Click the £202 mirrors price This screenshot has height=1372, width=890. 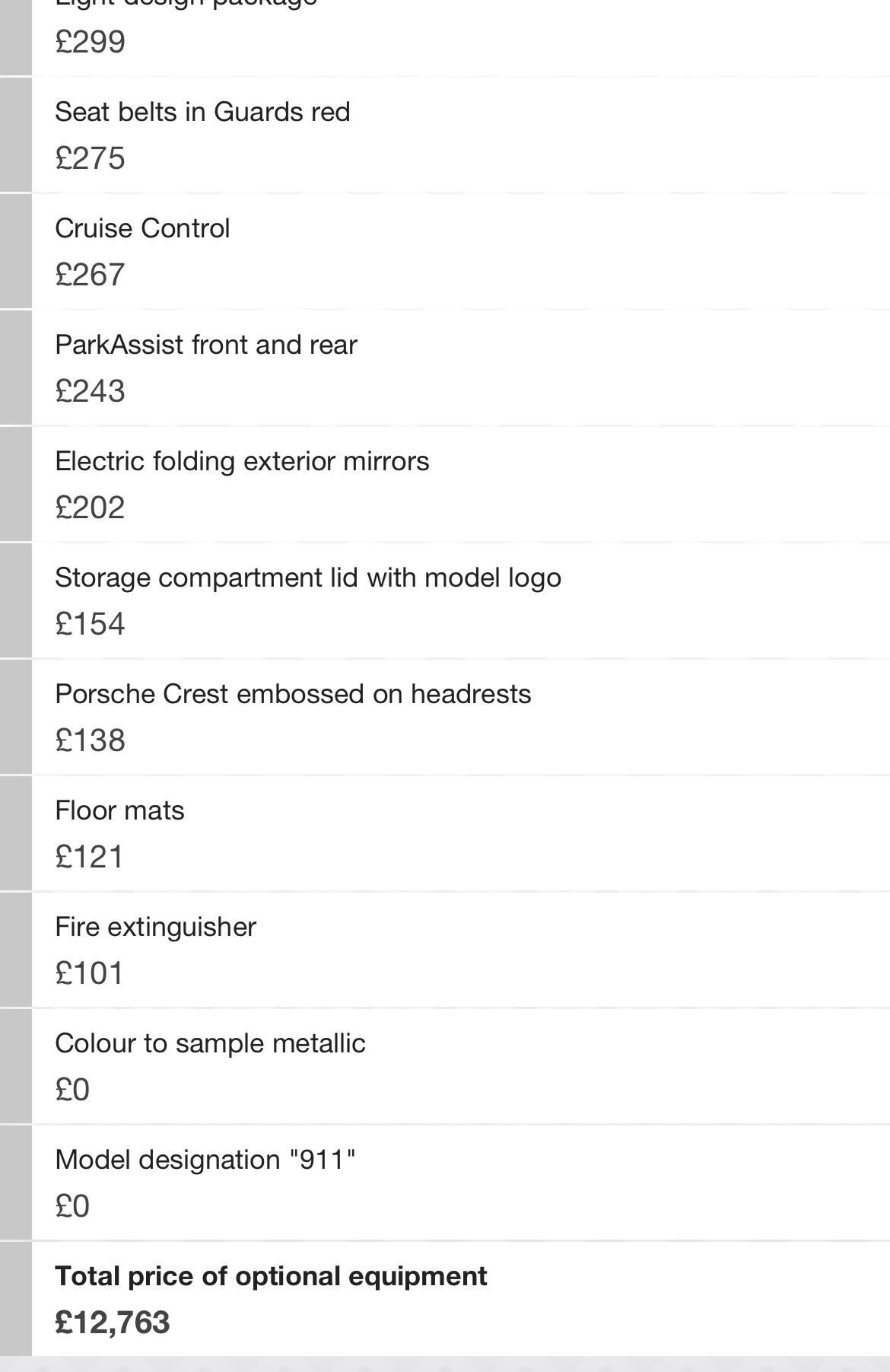(90, 508)
